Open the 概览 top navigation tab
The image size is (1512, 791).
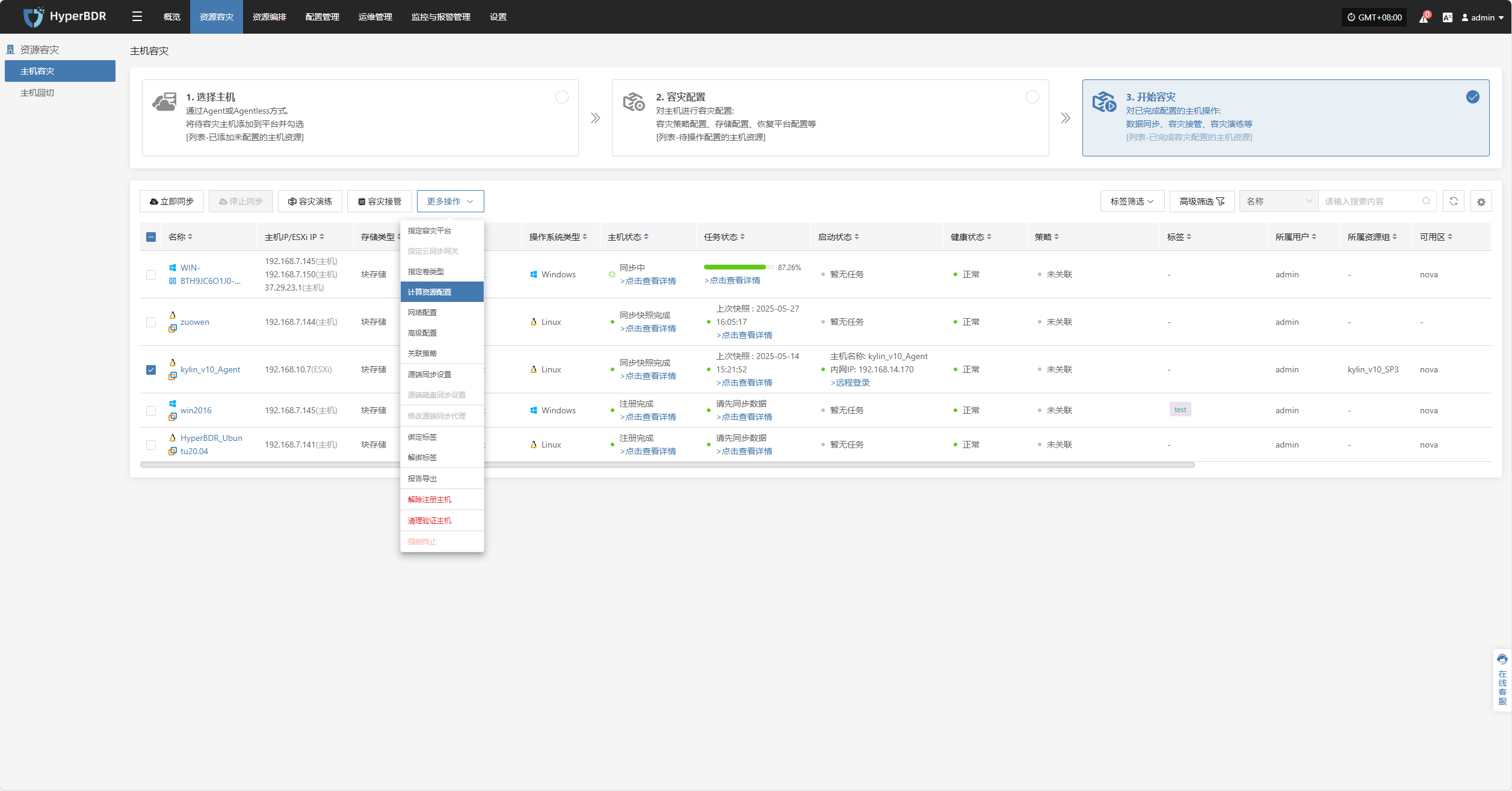click(172, 17)
